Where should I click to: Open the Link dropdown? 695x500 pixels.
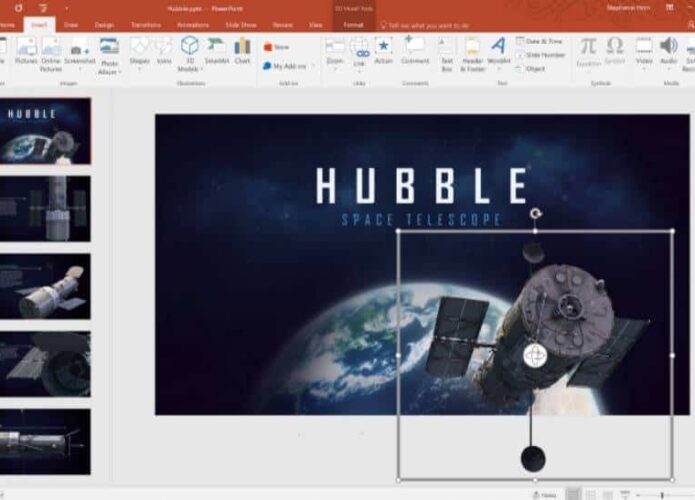pos(359,70)
